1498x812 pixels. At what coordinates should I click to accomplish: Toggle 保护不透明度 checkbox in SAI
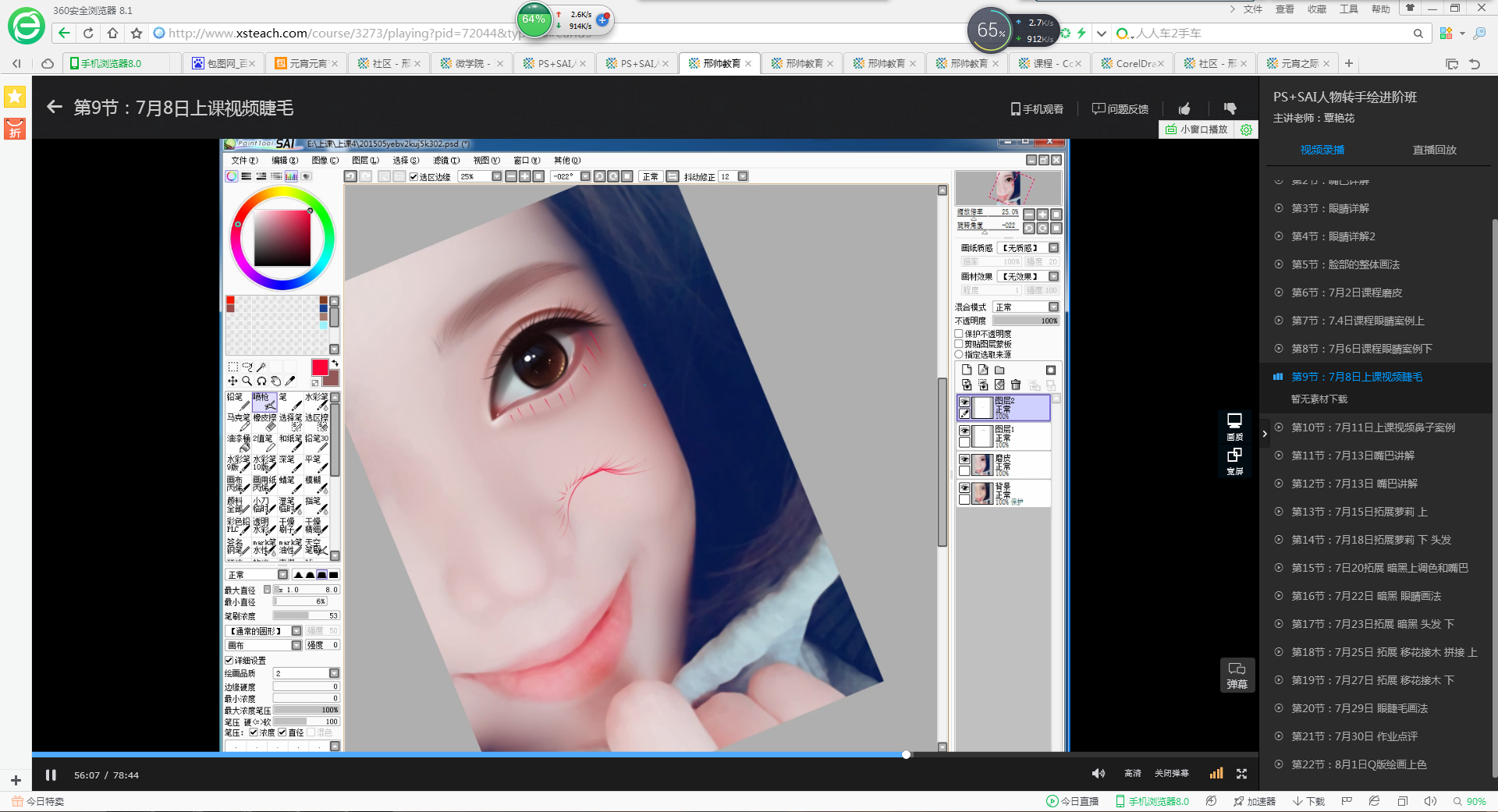(x=959, y=334)
